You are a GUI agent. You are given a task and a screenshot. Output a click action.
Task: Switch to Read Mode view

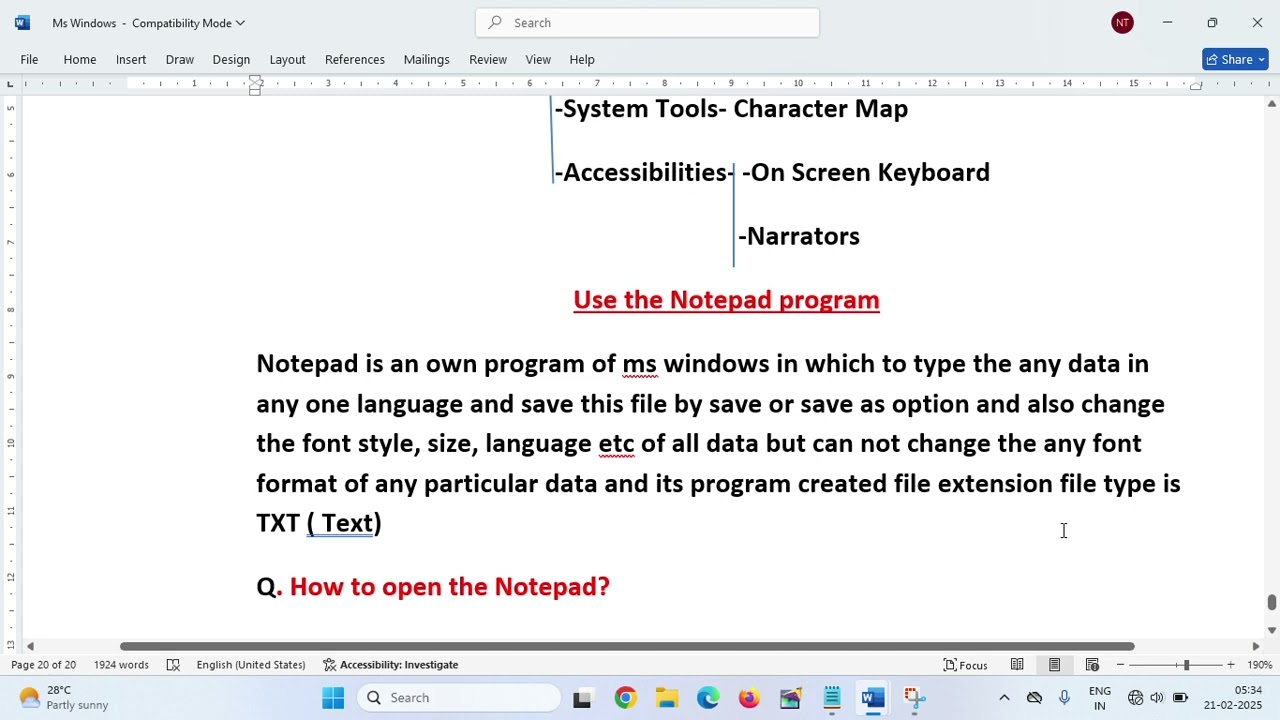point(1017,665)
